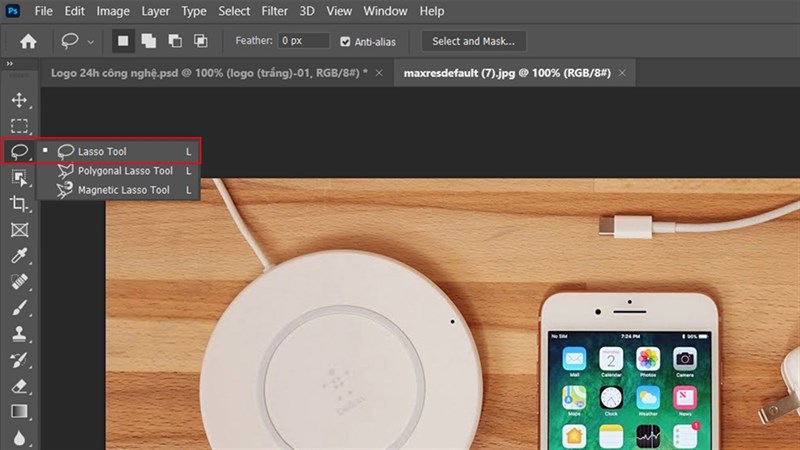
Task: Select the Move tool
Action: (19, 100)
